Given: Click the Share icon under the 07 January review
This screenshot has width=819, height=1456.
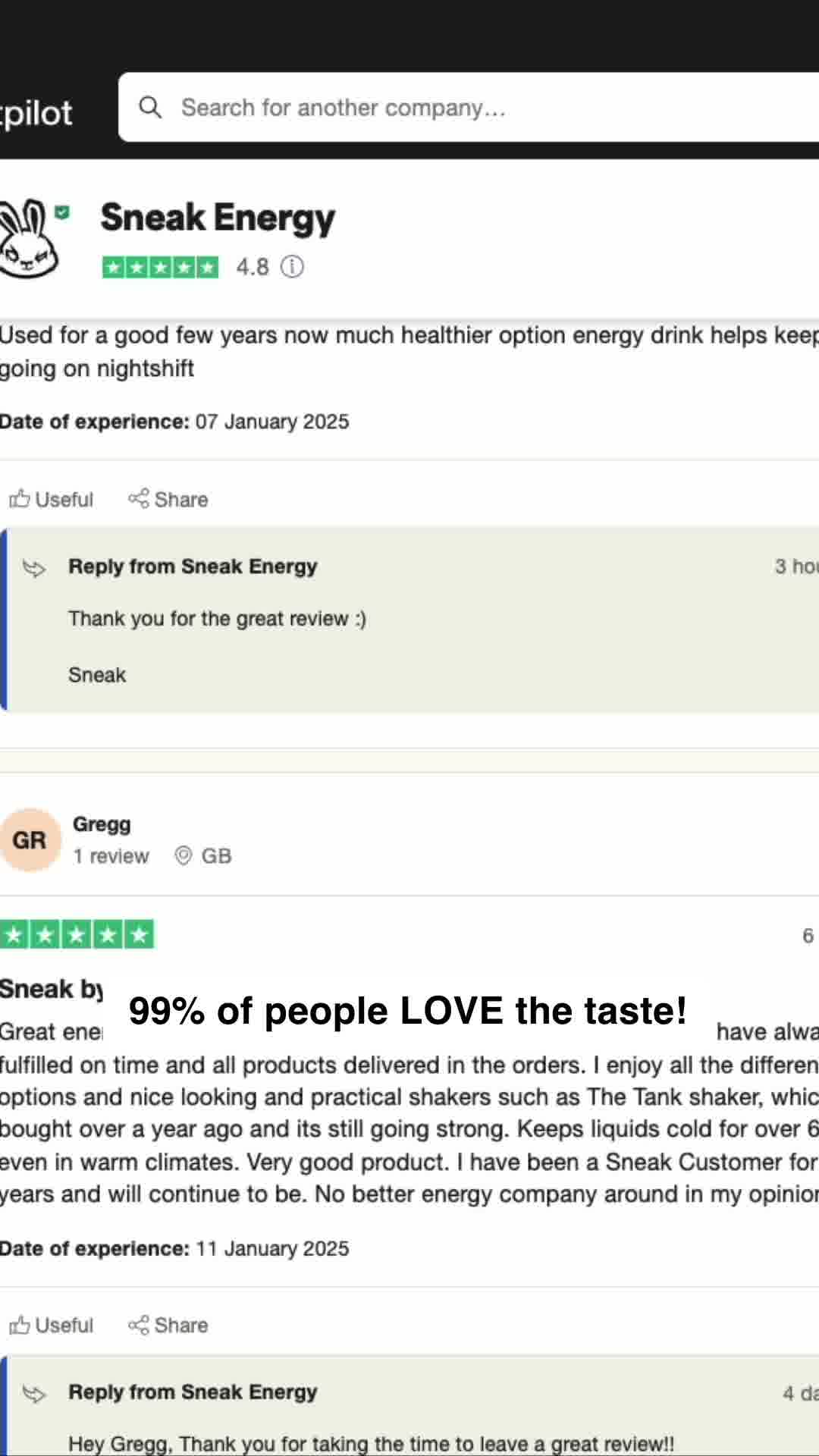Looking at the screenshot, I should tap(138, 499).
